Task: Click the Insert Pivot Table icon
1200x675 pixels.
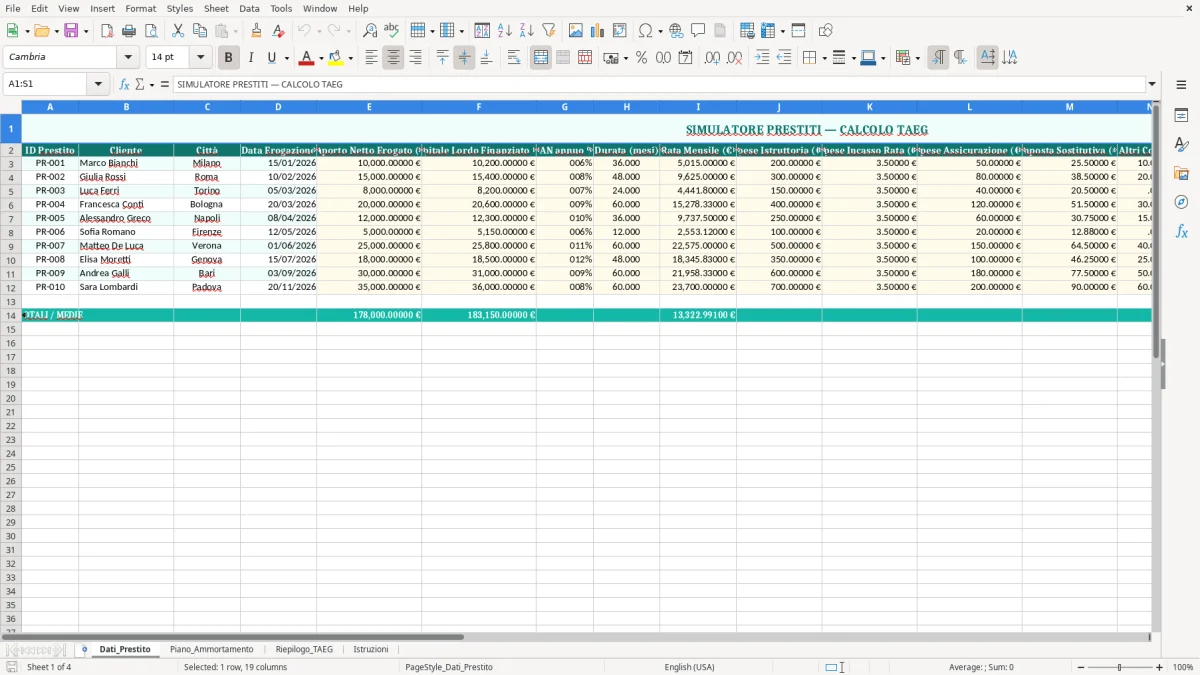Action: [x=620, y=31]
